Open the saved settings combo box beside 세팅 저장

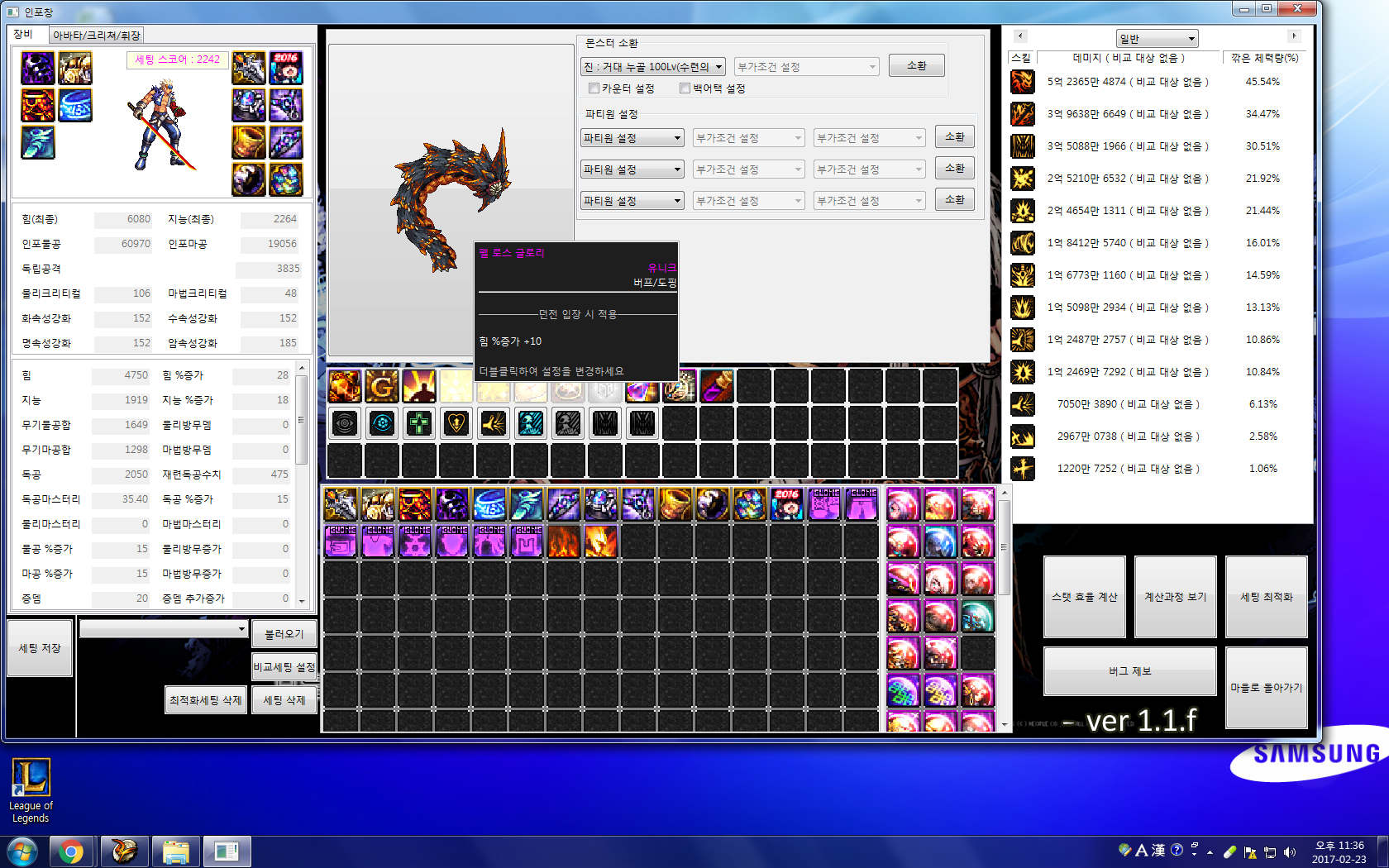(164, 630)
